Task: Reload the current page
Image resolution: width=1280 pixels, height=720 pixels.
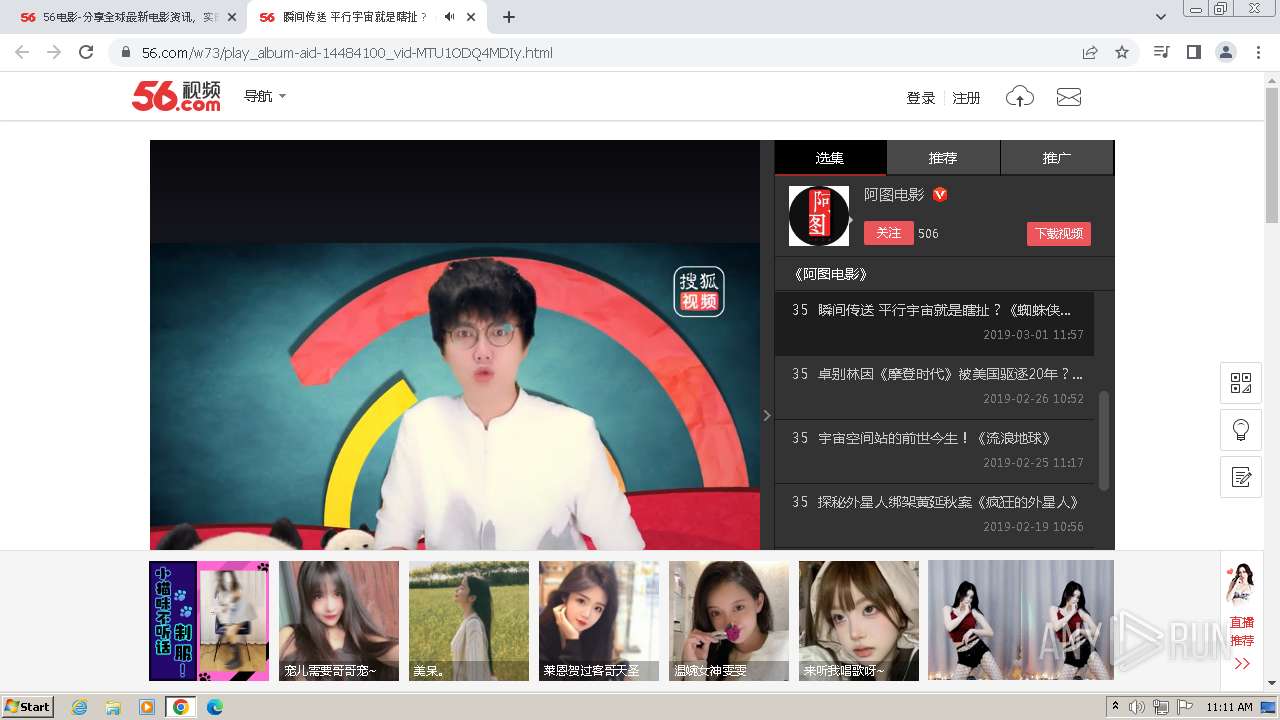Action: (x=86, y=53)
